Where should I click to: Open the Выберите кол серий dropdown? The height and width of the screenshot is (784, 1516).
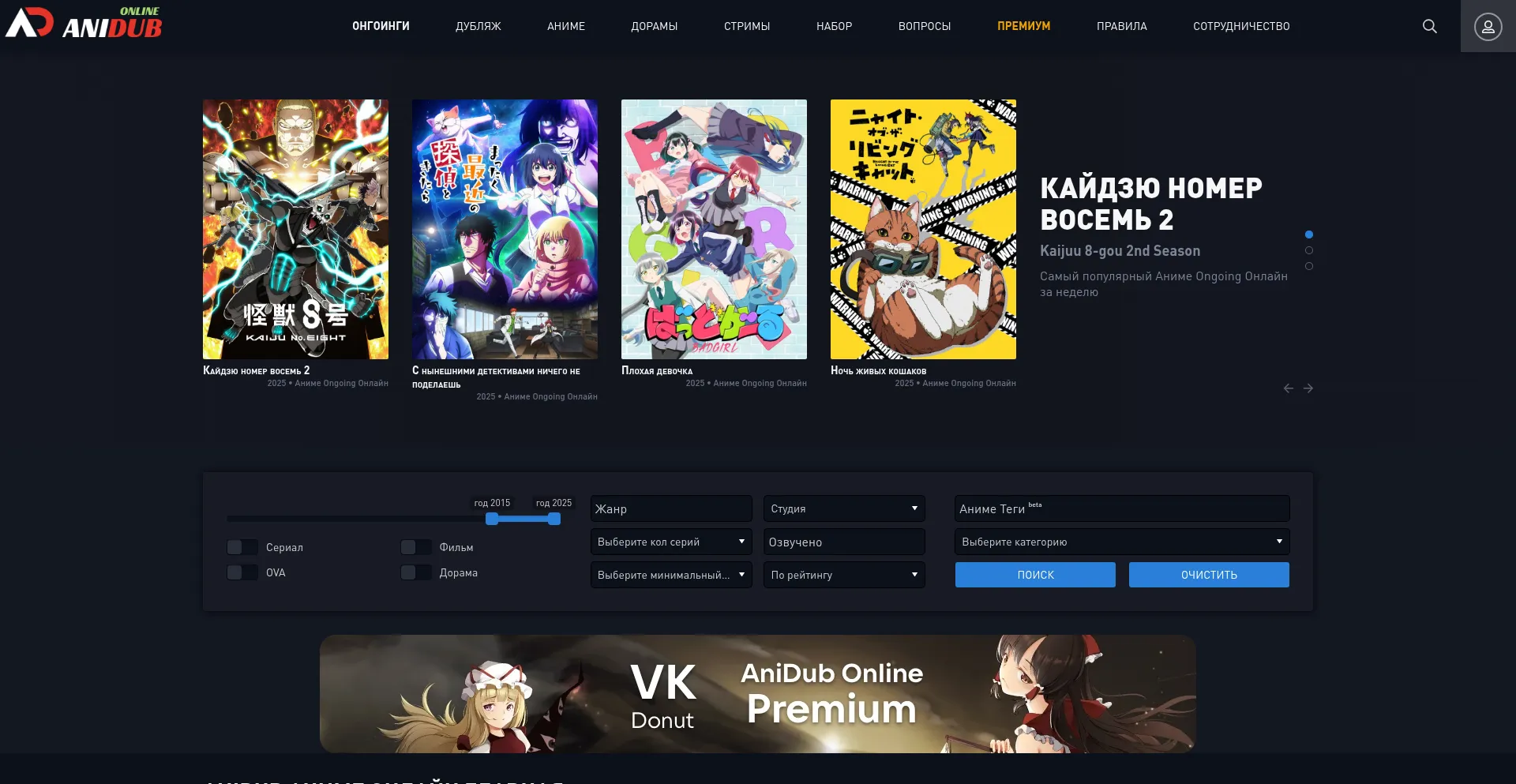tap(671, 542)
